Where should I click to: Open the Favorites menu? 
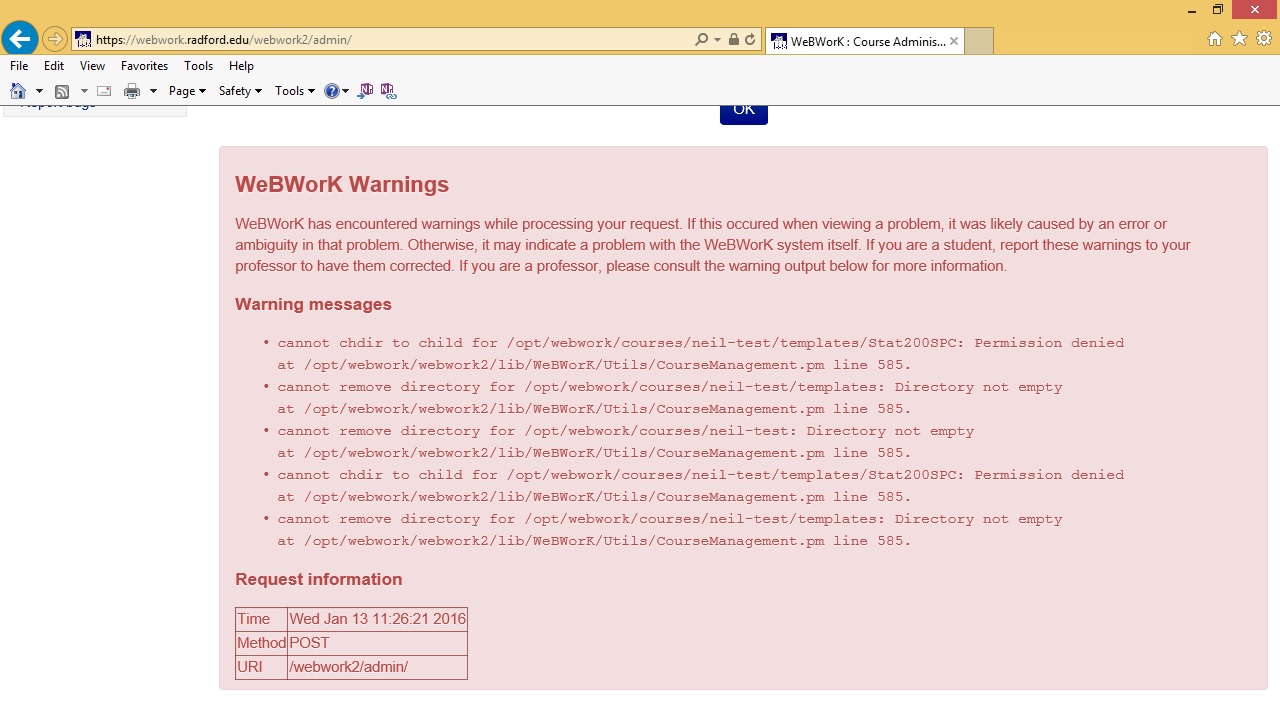click(144, 66)
